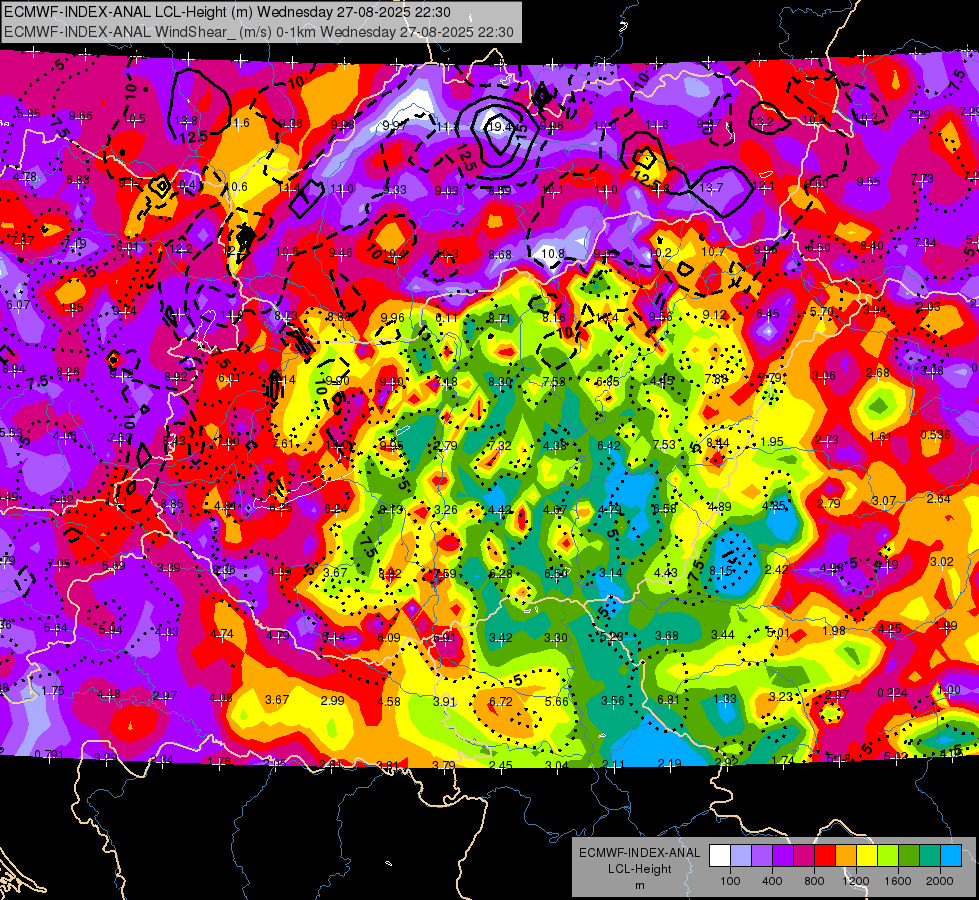Click the 13.8 wind shear value

(x=186, y=121)
